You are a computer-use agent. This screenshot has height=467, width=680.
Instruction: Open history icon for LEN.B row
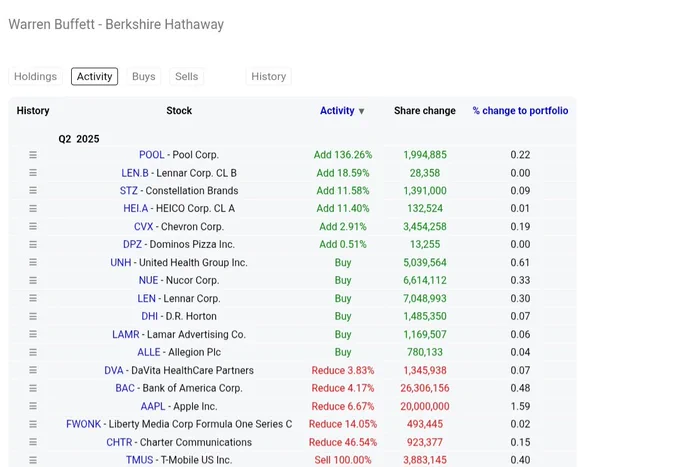(x=33, y=173)
